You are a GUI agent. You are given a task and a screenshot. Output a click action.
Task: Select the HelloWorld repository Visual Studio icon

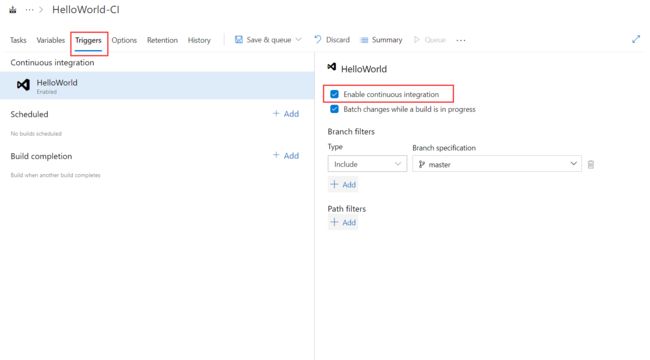(x=23, y=85)
